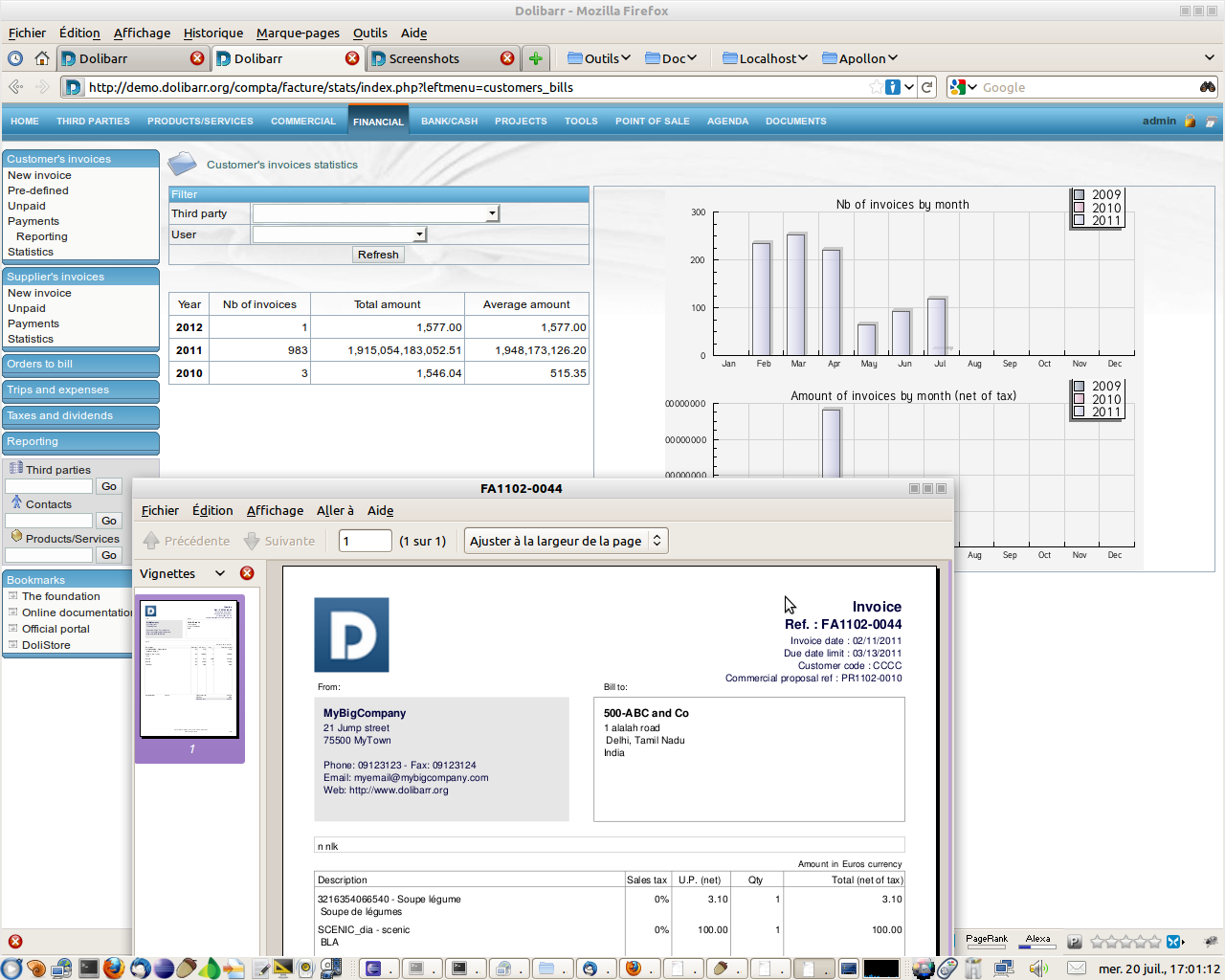1225x980 pixels.
Task: Close the first Dolibarr tab
Action: coord(197,58)
